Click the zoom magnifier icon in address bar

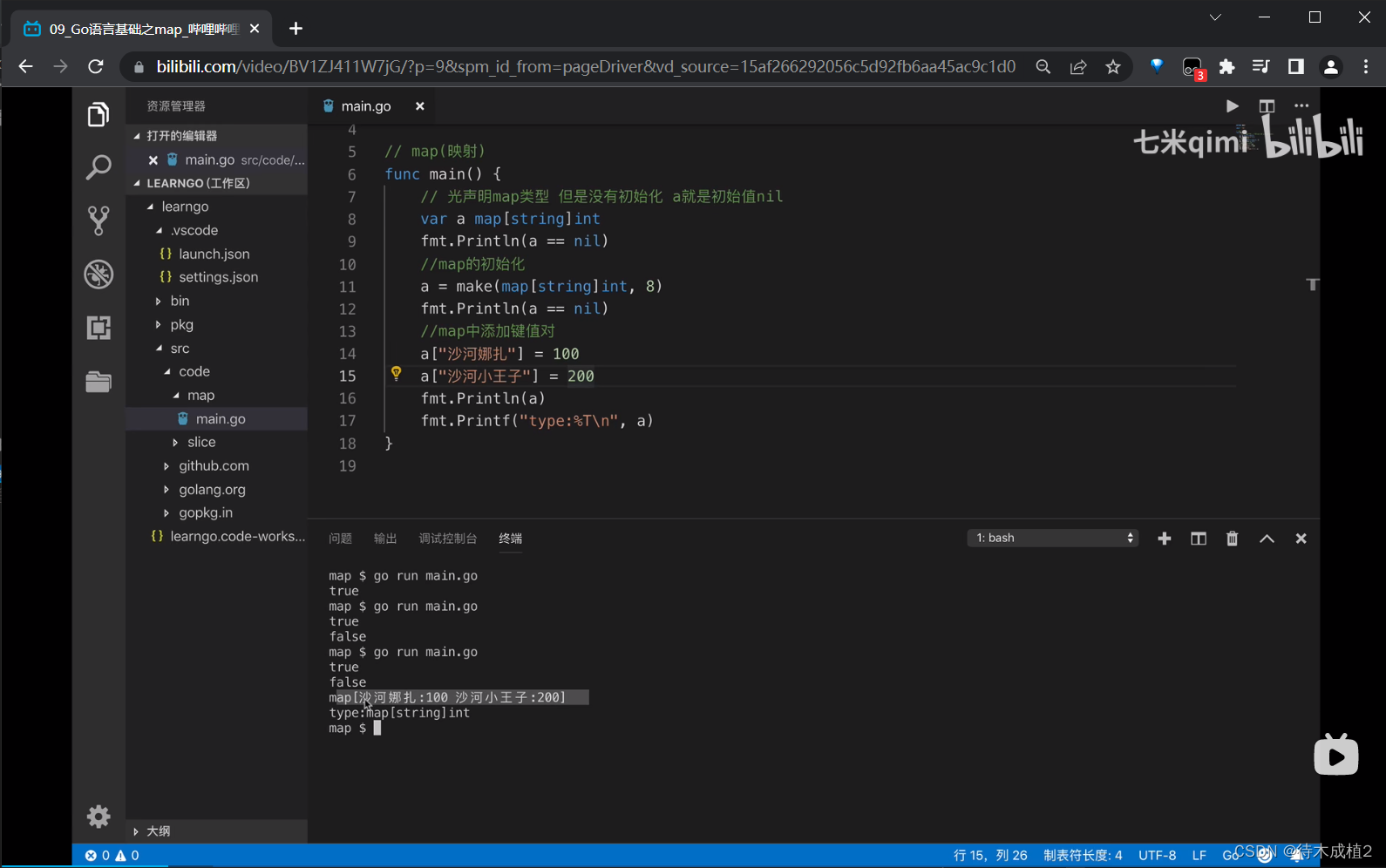(x=1043, y=67)
